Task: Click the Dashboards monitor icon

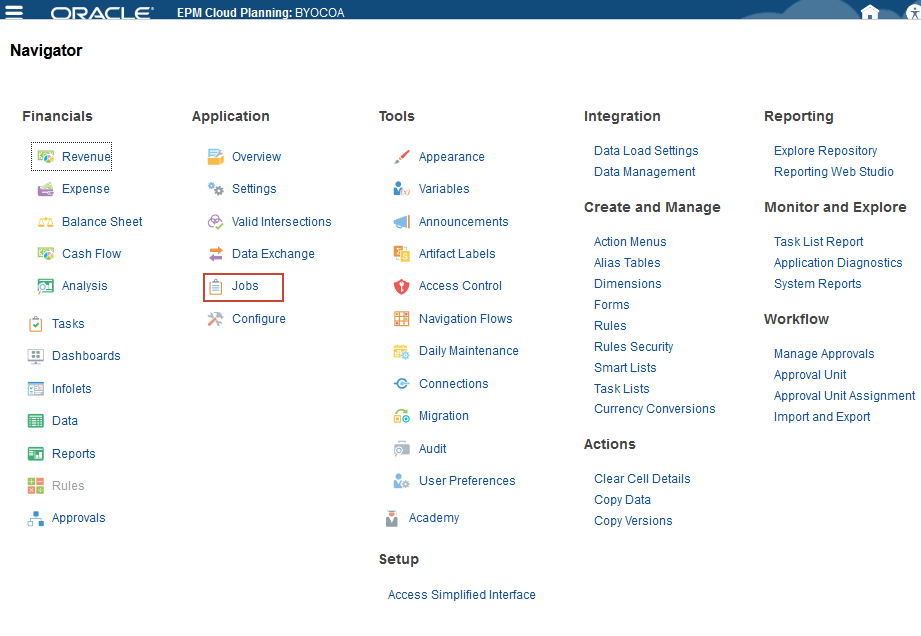Action: (x=35, y=356)
